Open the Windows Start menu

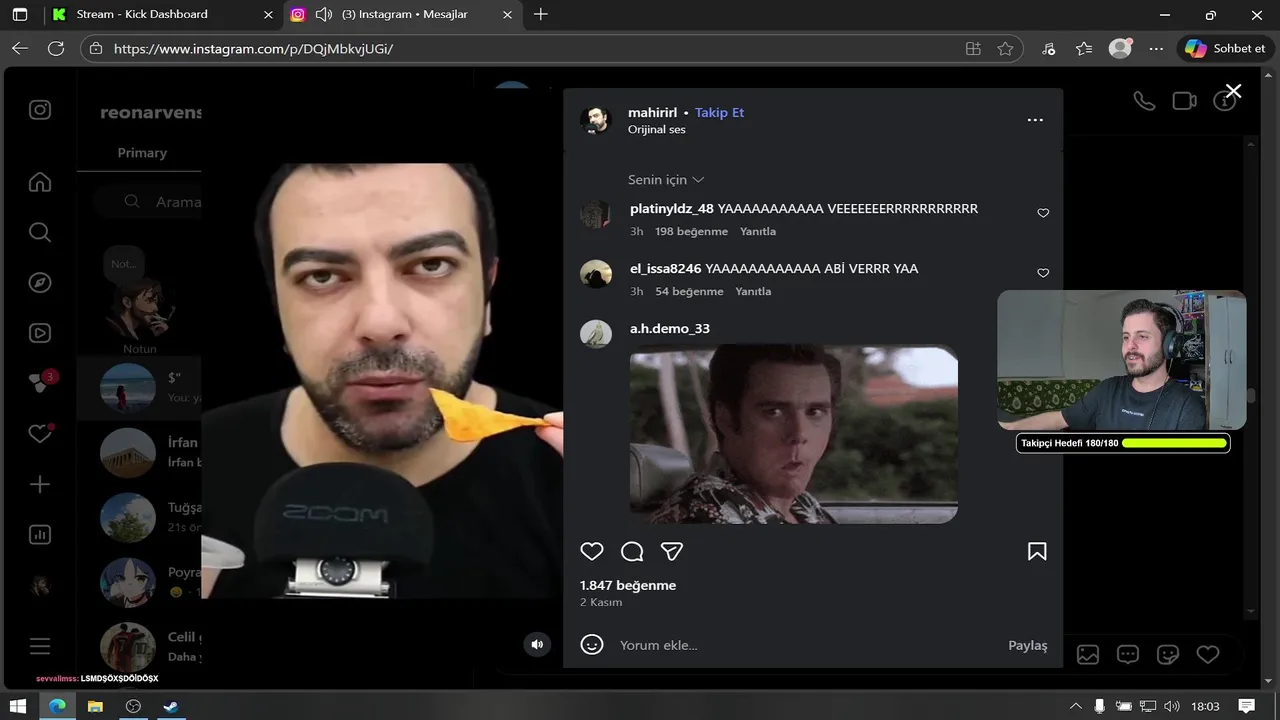(18, 706)
